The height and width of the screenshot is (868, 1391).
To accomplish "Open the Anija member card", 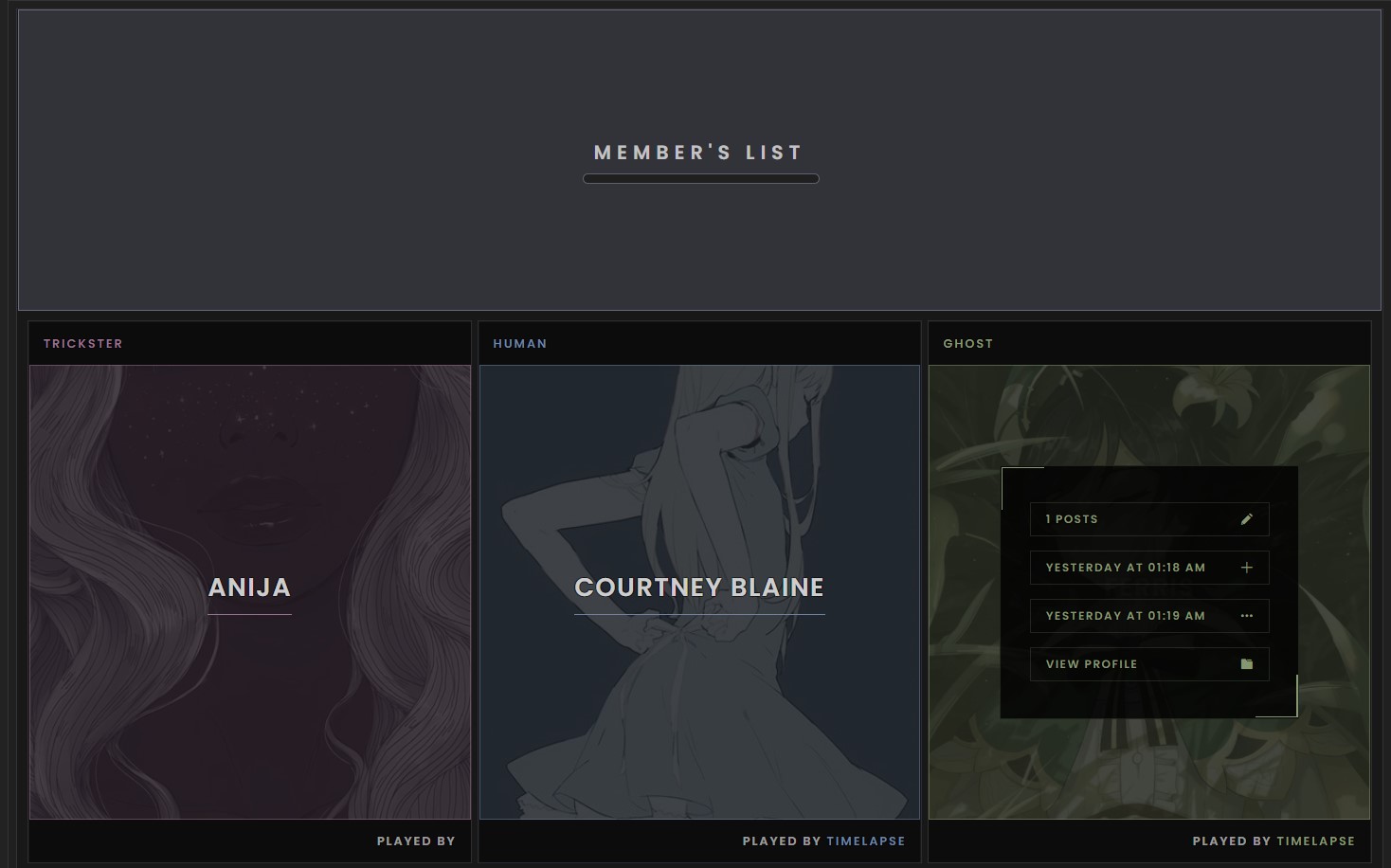I will (x=250, y=592).
